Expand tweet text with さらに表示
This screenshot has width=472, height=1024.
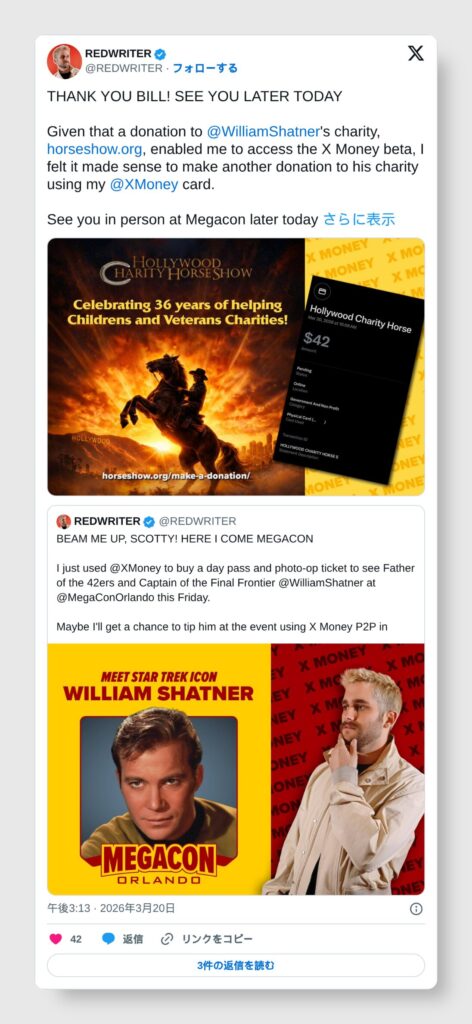pyautogui.click(x=359, y=219)
